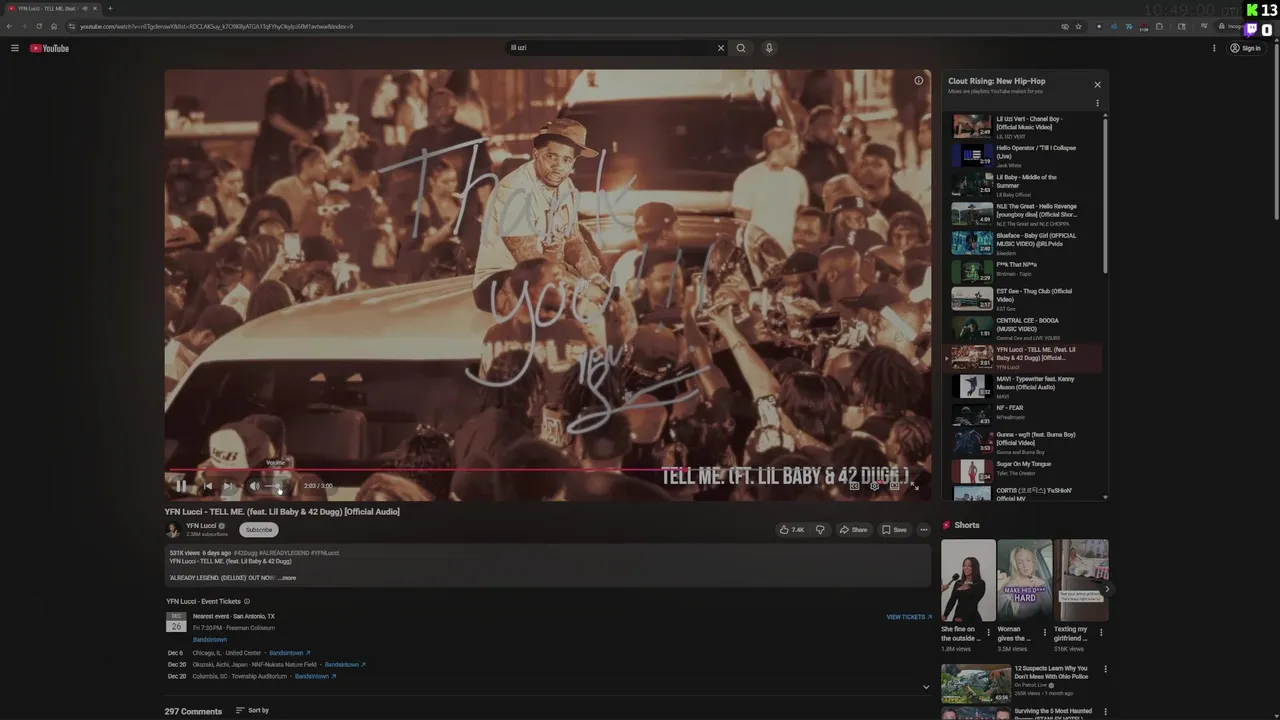Click the Sign in button

pos(1246,48)
